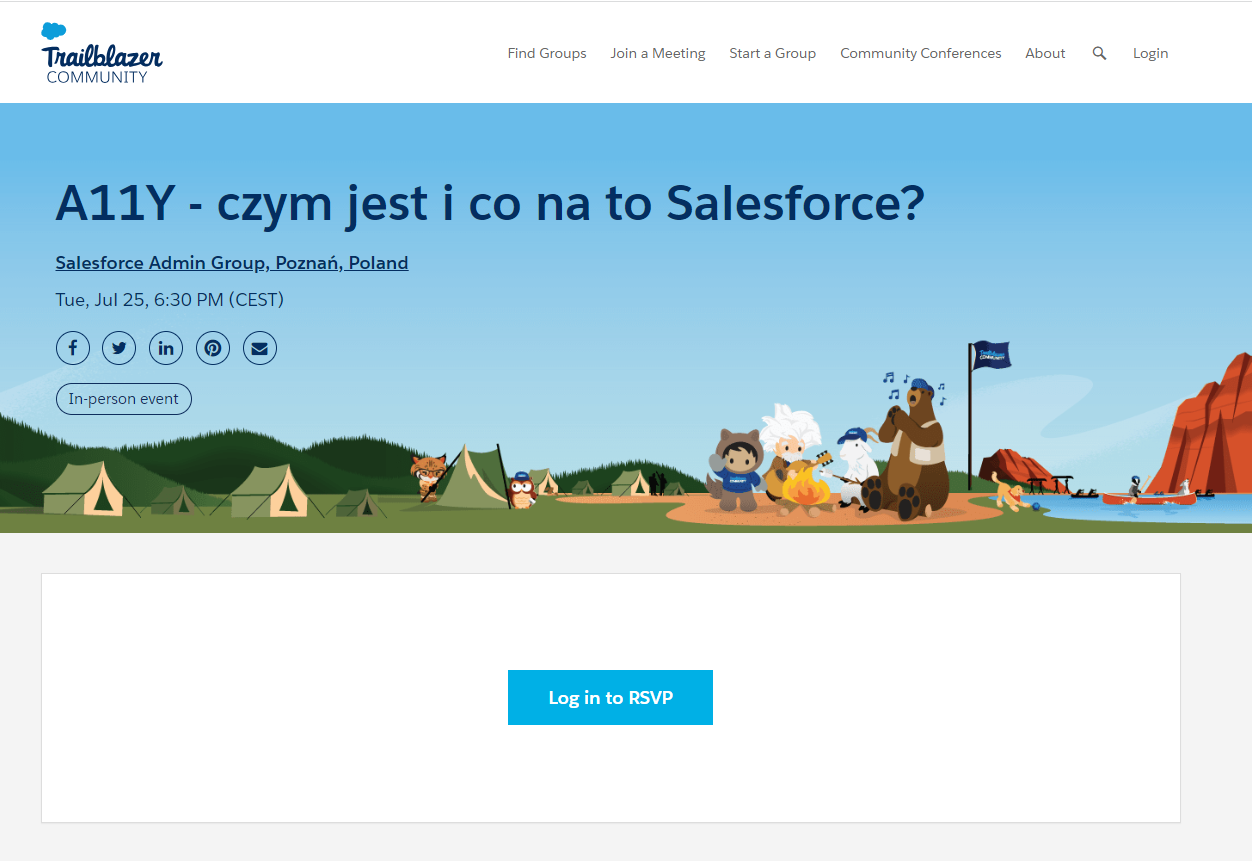The height and width of the screenshot is (861, 1252).
Task: Share the event on LinkedIn
Action: [x=166, y=347]
